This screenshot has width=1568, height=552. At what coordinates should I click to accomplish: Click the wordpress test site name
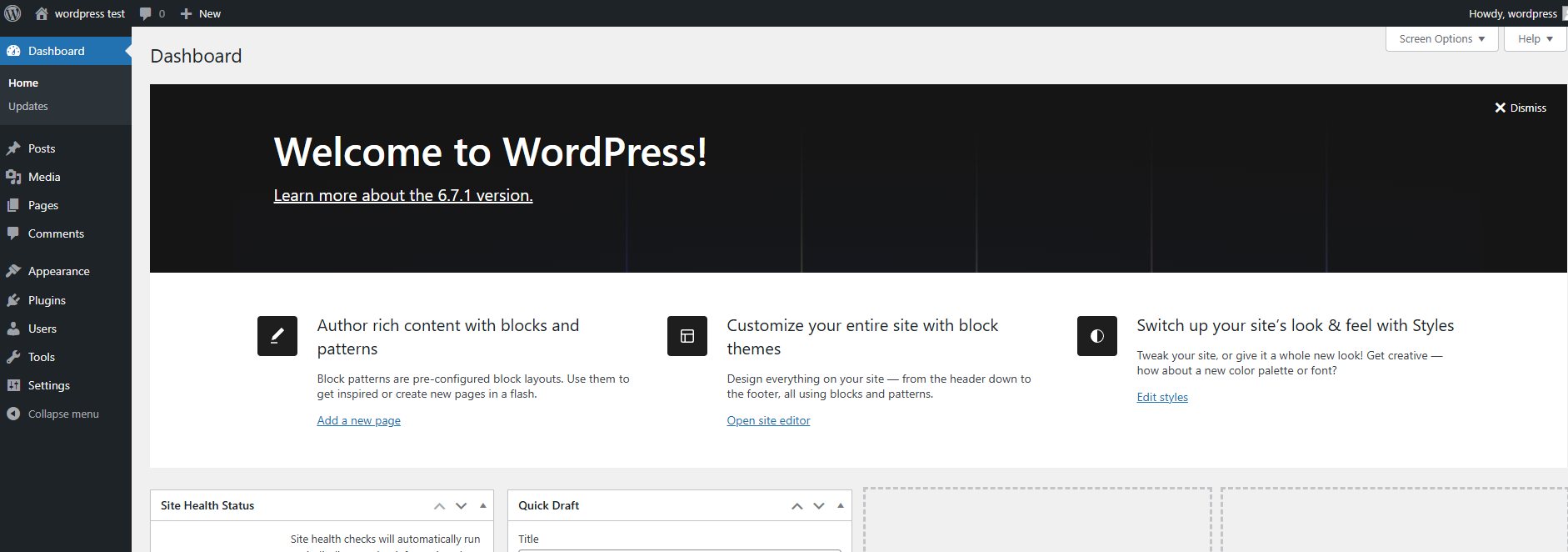(x=90, y=13)
